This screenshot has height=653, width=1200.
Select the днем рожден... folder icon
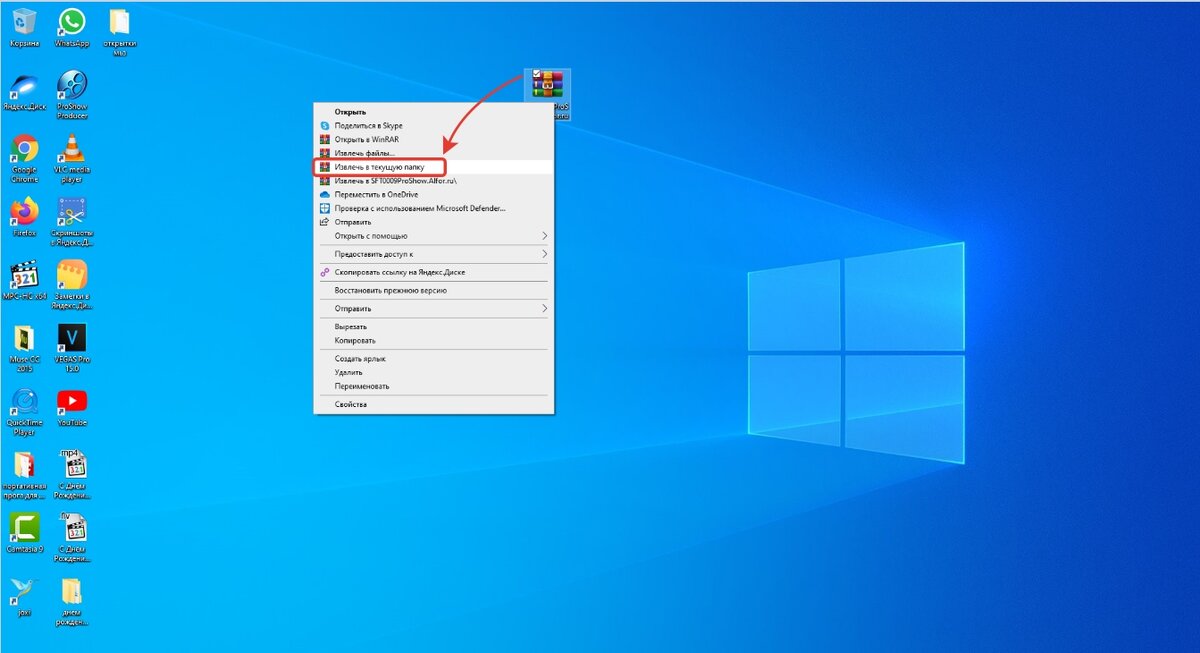coord(71,601)
